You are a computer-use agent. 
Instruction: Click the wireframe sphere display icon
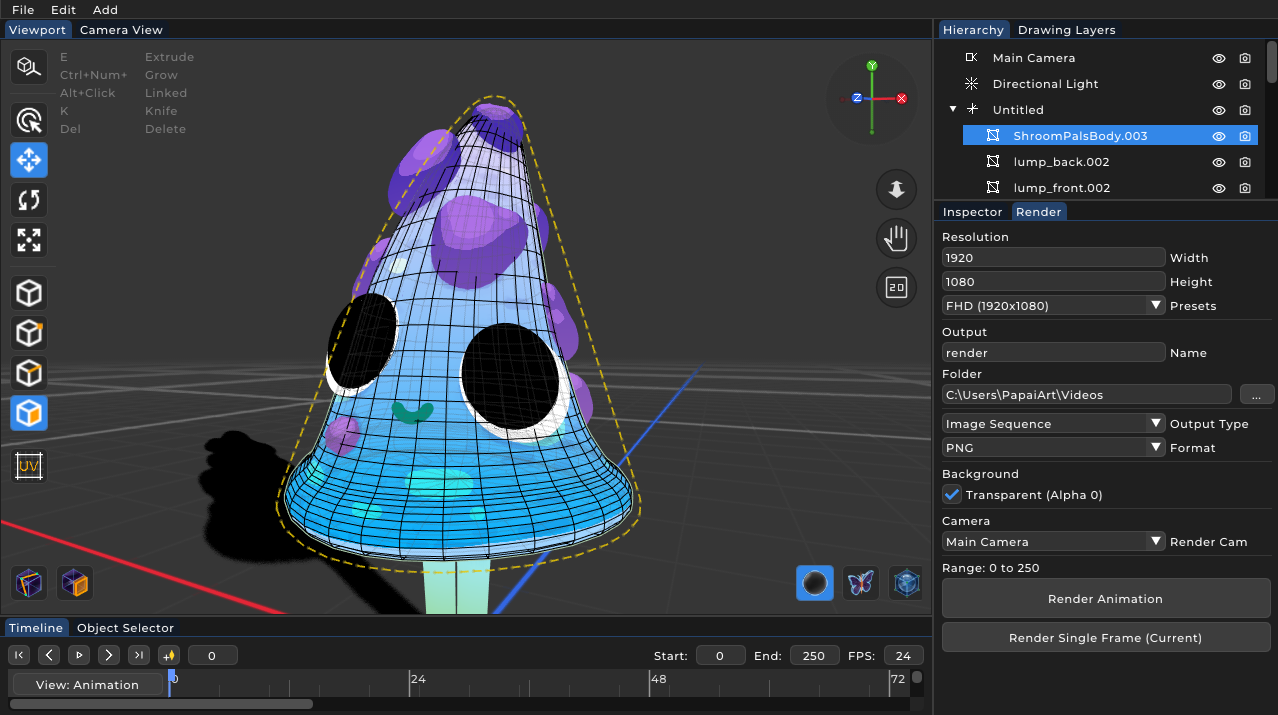click(x=905, y=583)
